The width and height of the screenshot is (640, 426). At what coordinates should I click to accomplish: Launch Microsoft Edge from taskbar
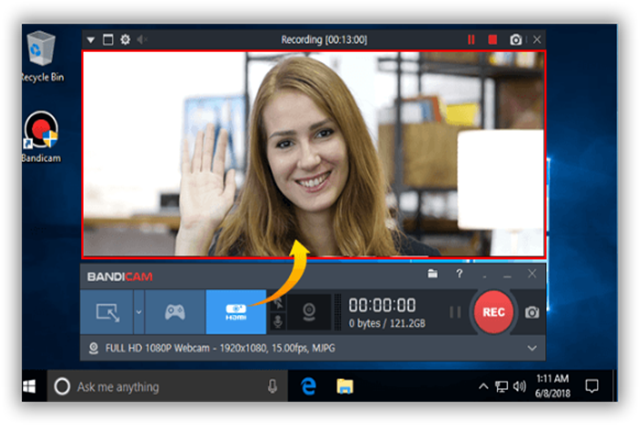pyautogui.click(x=309, y=386)
